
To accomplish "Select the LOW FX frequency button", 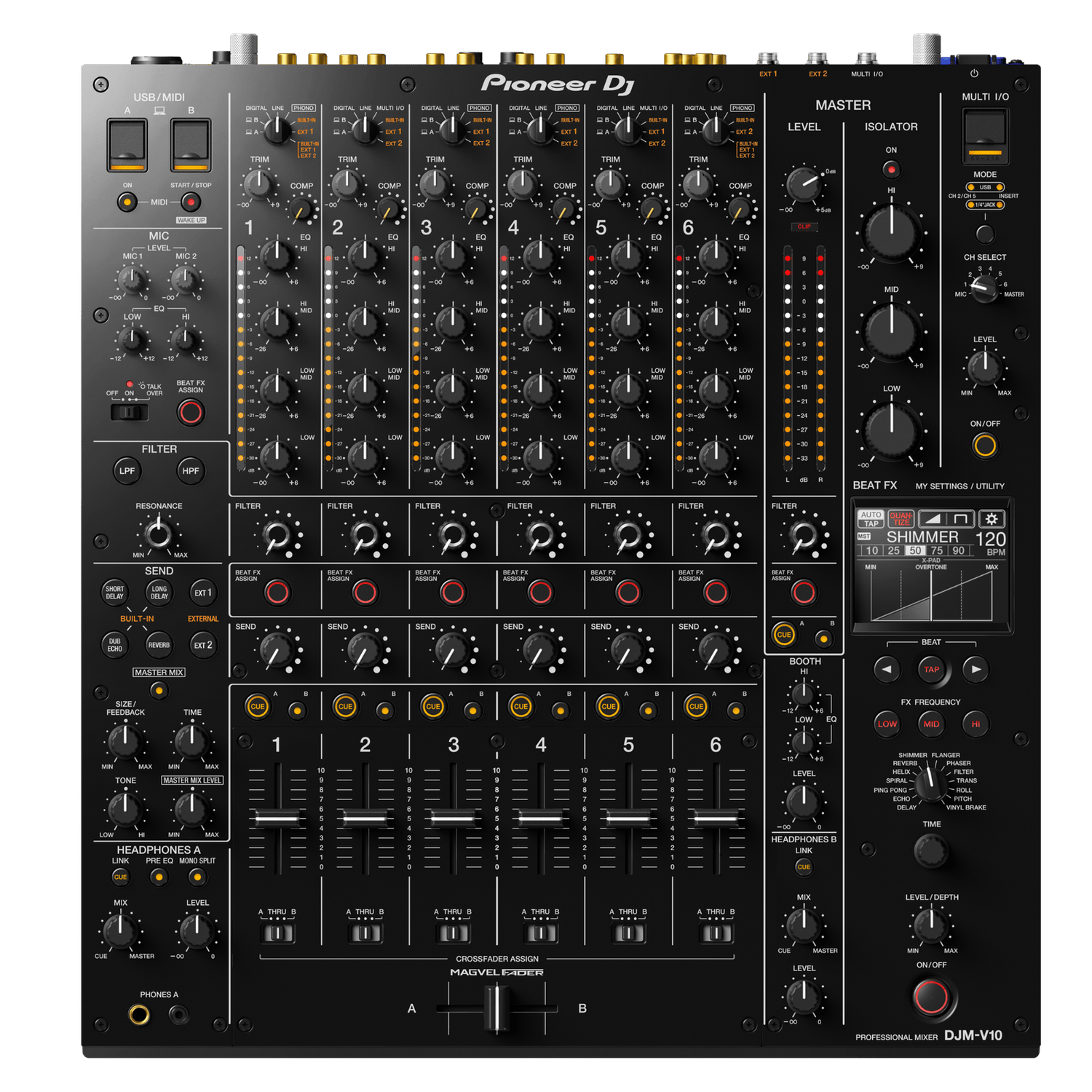I will point(887,724).
